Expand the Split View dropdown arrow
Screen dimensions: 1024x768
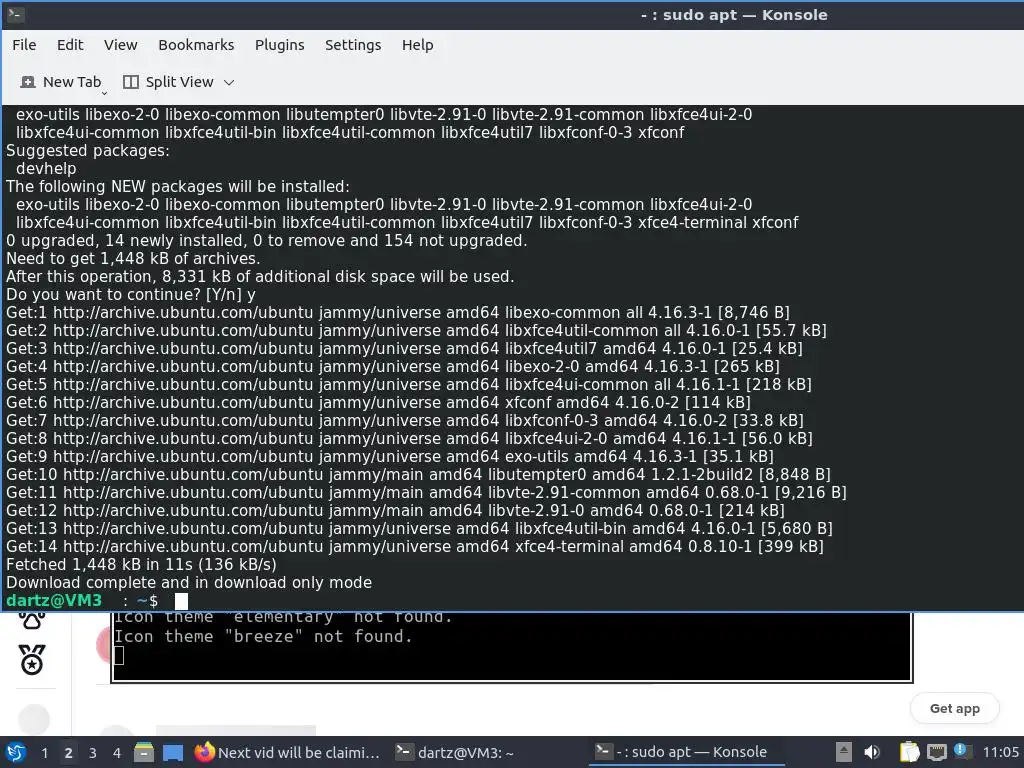click(229, 83)
